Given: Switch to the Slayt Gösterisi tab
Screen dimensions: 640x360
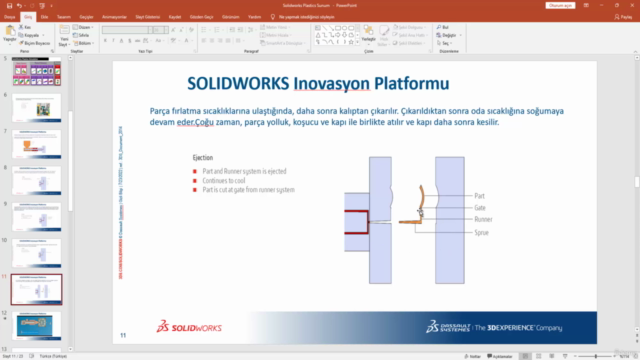Looking at the screenshot, I should click(x=148, y=17).
